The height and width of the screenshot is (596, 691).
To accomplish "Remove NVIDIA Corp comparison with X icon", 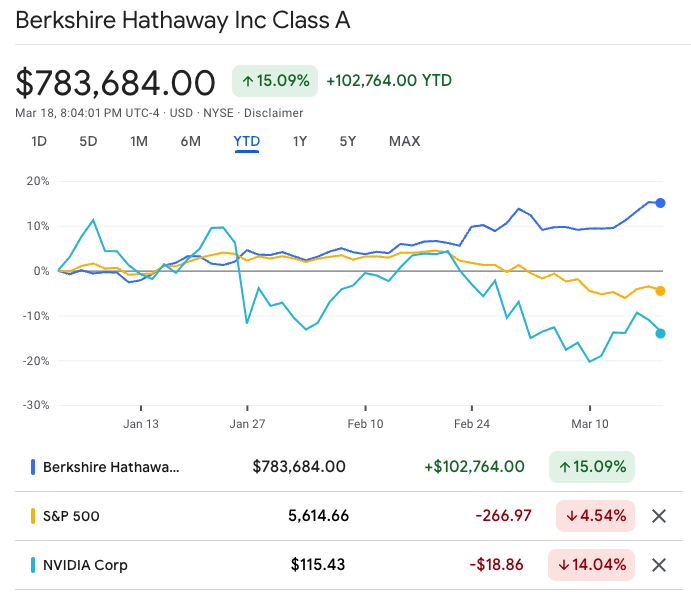I will click(659, 565).
